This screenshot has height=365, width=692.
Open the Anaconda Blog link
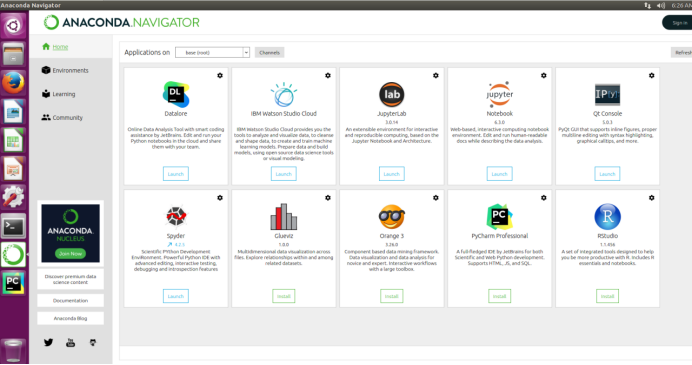(x=70, y=318)
